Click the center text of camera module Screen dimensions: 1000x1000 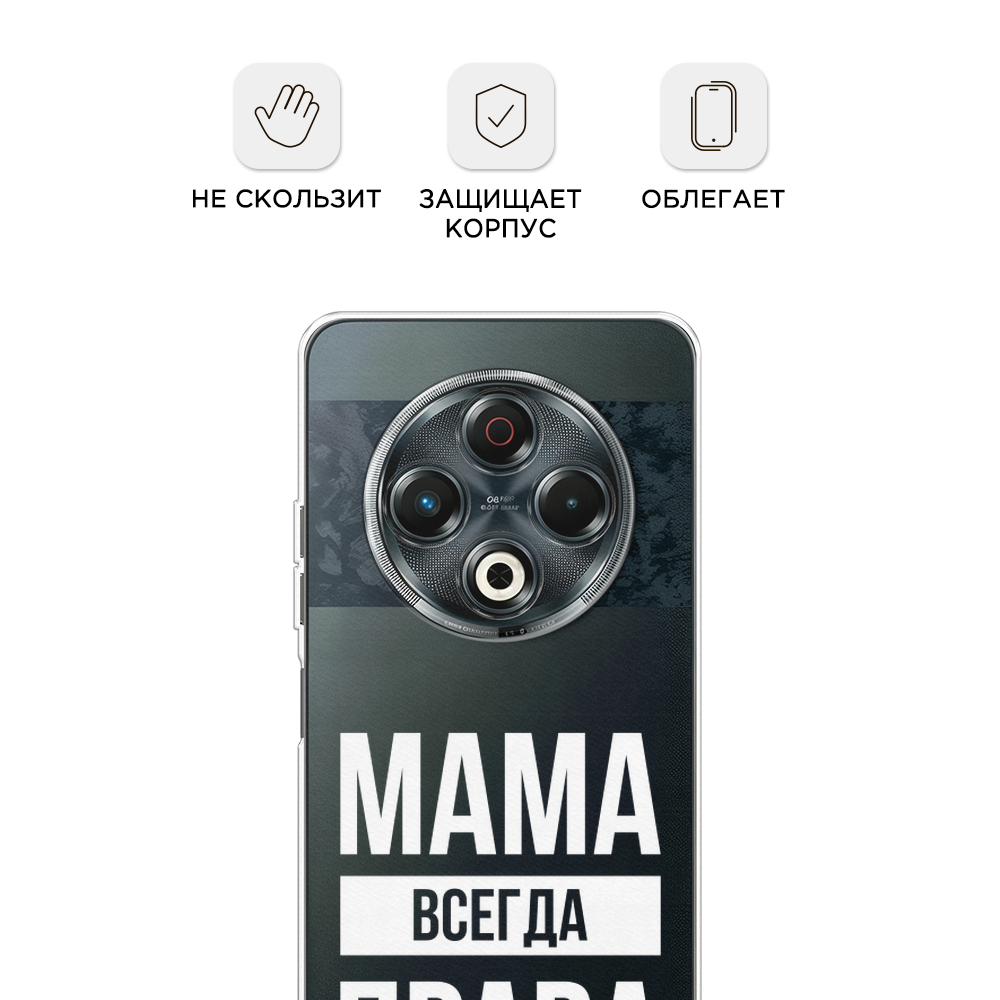click(x=499, y=504)
